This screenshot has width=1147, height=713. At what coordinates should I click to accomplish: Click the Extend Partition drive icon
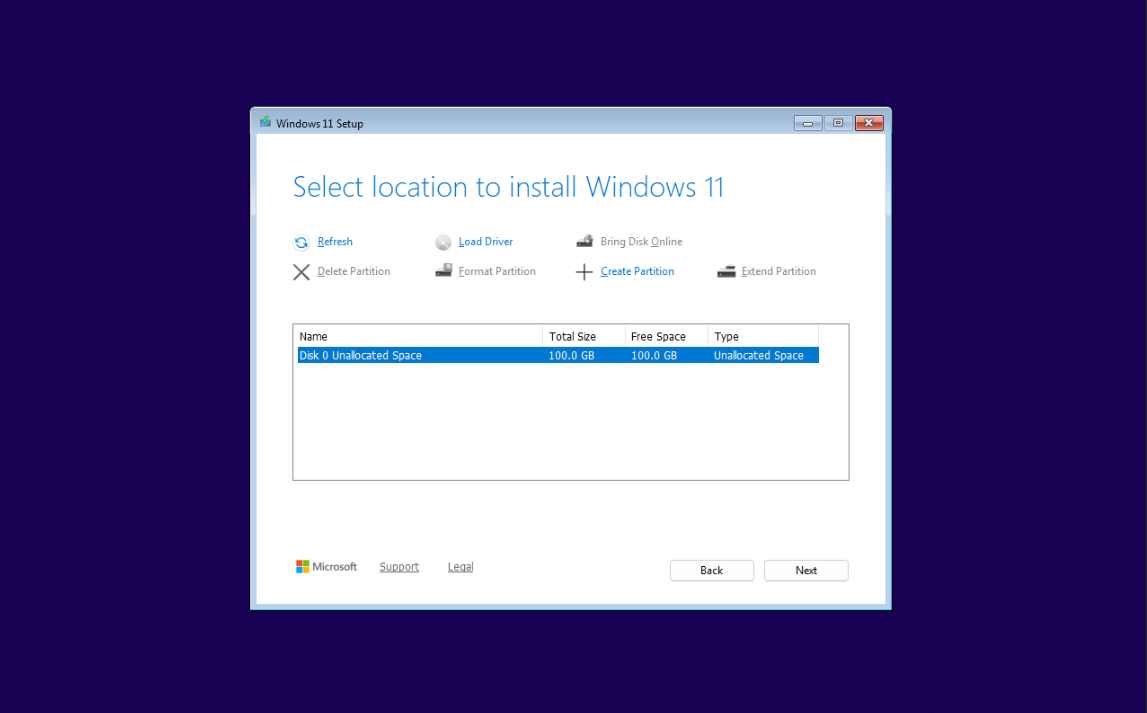click(726, 271)
